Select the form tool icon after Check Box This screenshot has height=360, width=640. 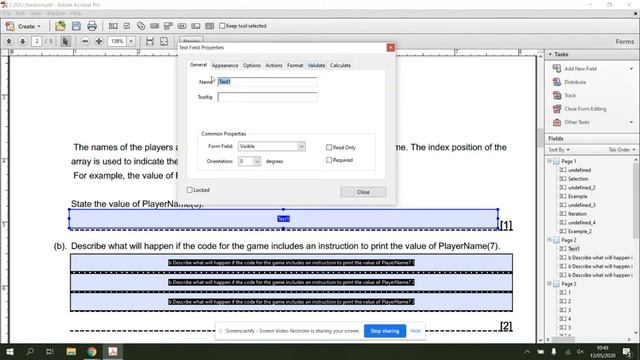click(141, 26)
